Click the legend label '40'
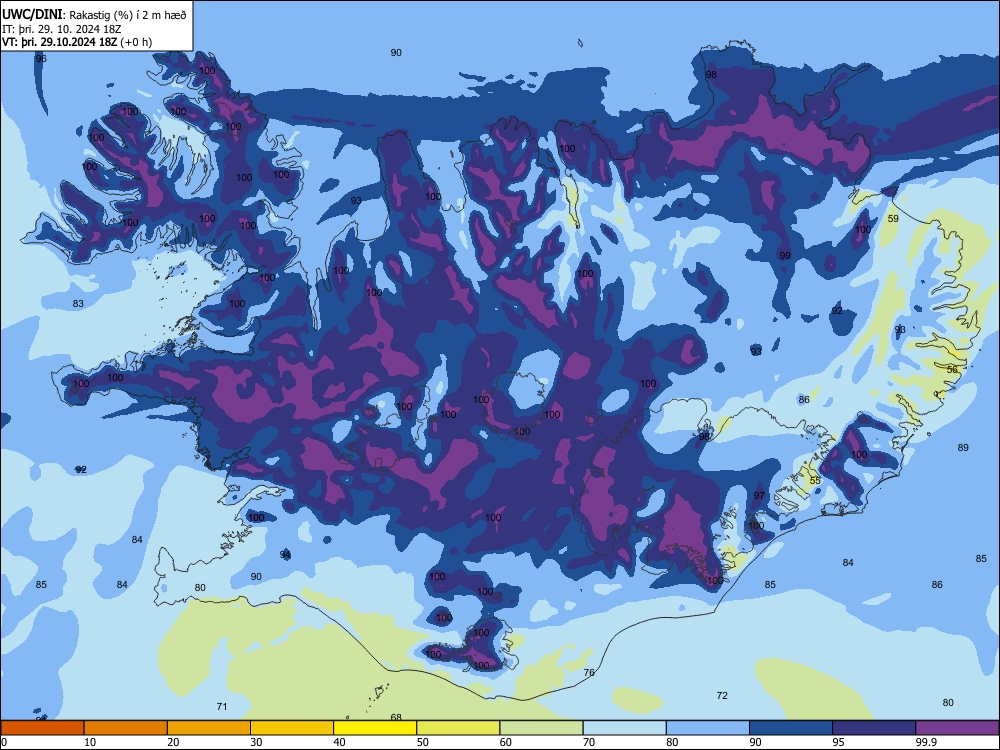This screenshot has height=750, width=1000. pyautogui.click(x=340, y=742)
